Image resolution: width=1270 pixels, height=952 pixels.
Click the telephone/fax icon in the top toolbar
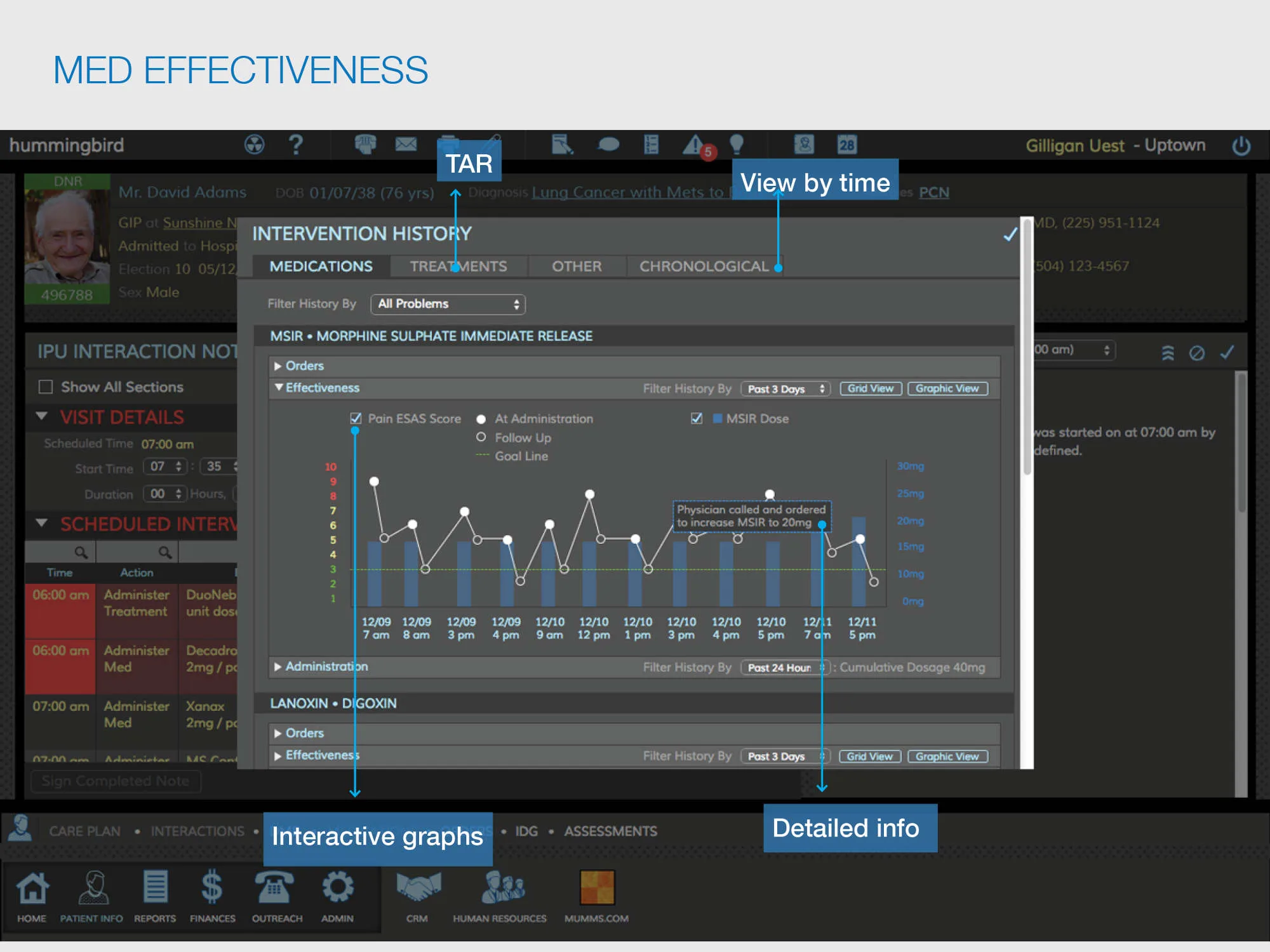[x=365, y=145]
